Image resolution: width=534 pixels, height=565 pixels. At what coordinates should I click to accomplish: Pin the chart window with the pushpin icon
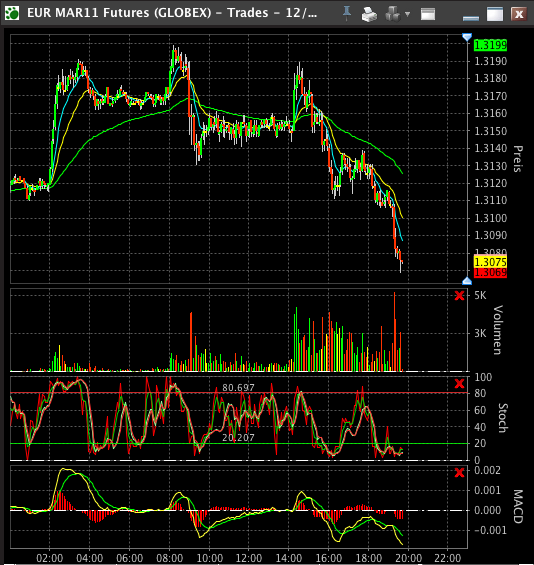coord(347,14)
